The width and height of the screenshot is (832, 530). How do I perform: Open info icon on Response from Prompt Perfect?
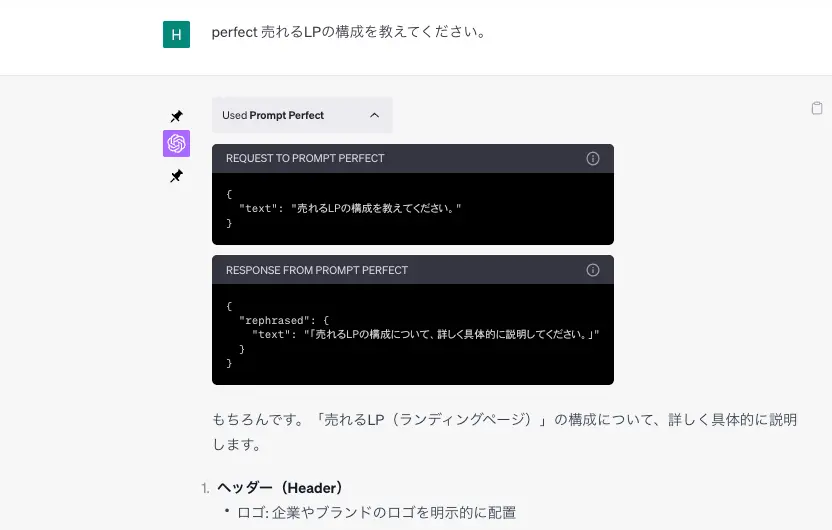click(593, 270)
